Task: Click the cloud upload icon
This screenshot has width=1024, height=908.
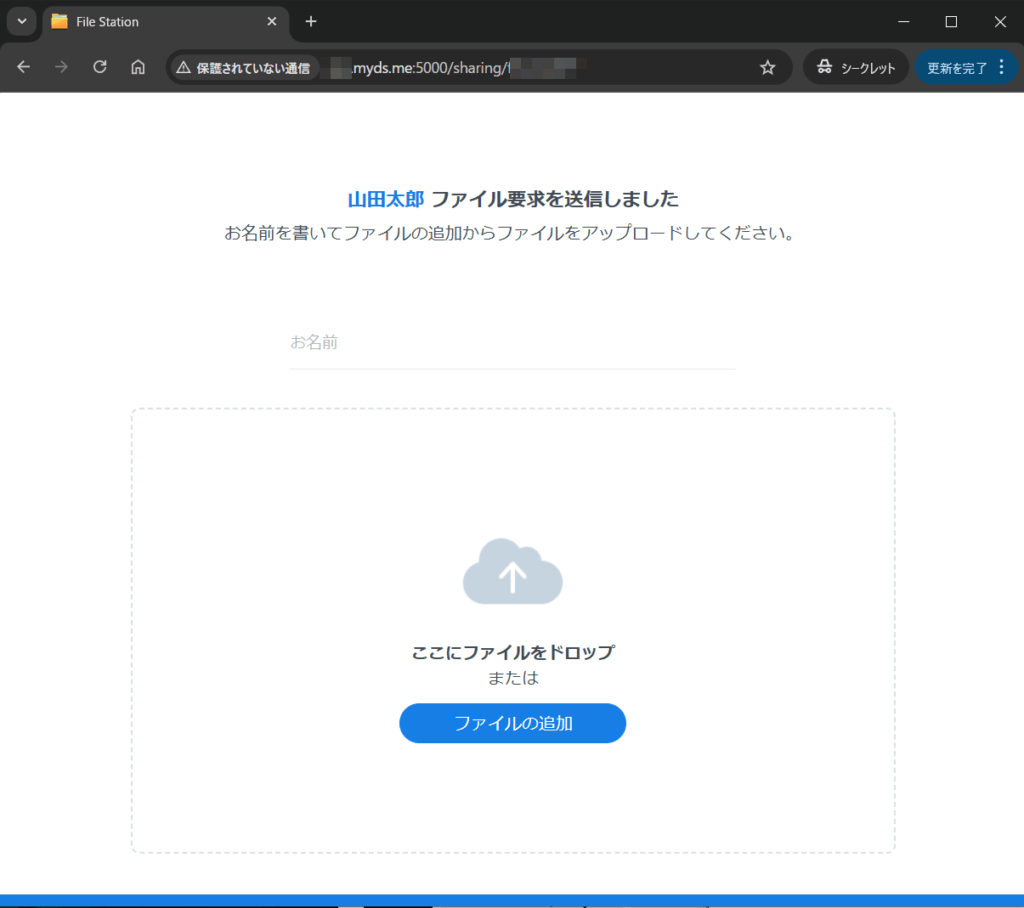Action: click(512, 572)
